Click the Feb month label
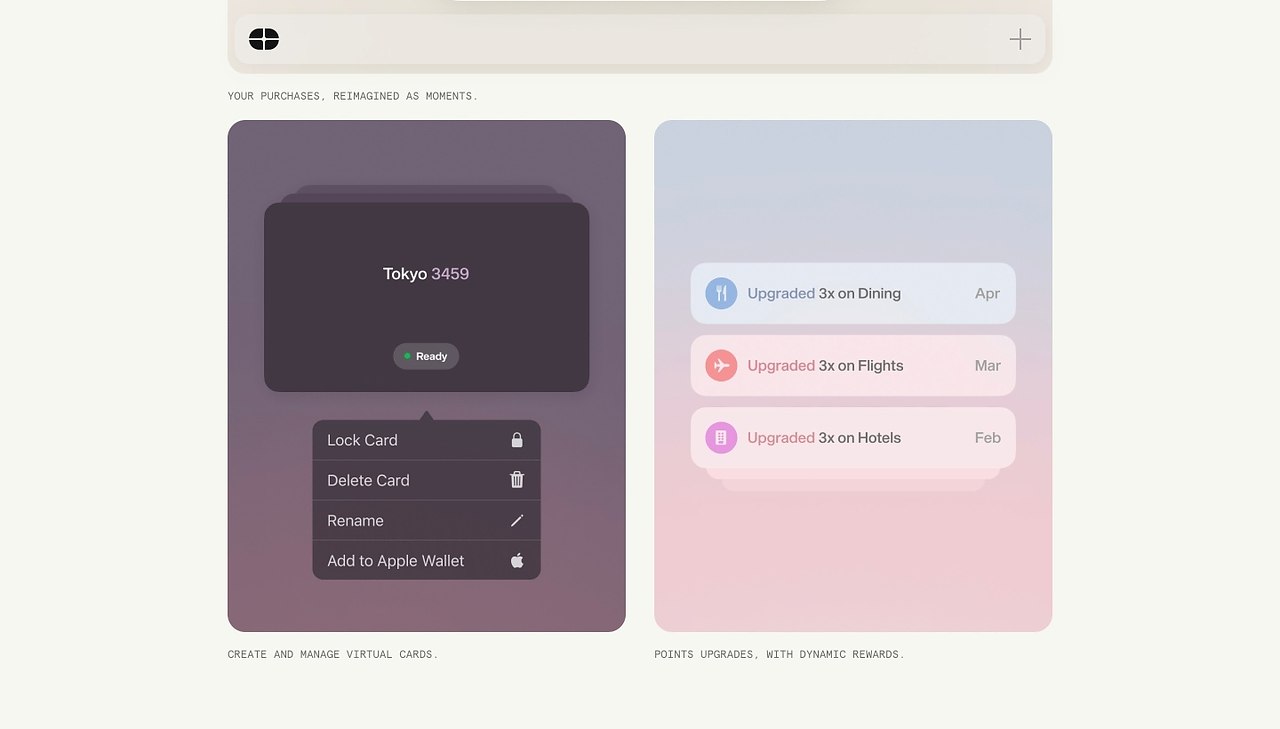The width and height of the screenshot is (1280, 729). pos(987,437)
